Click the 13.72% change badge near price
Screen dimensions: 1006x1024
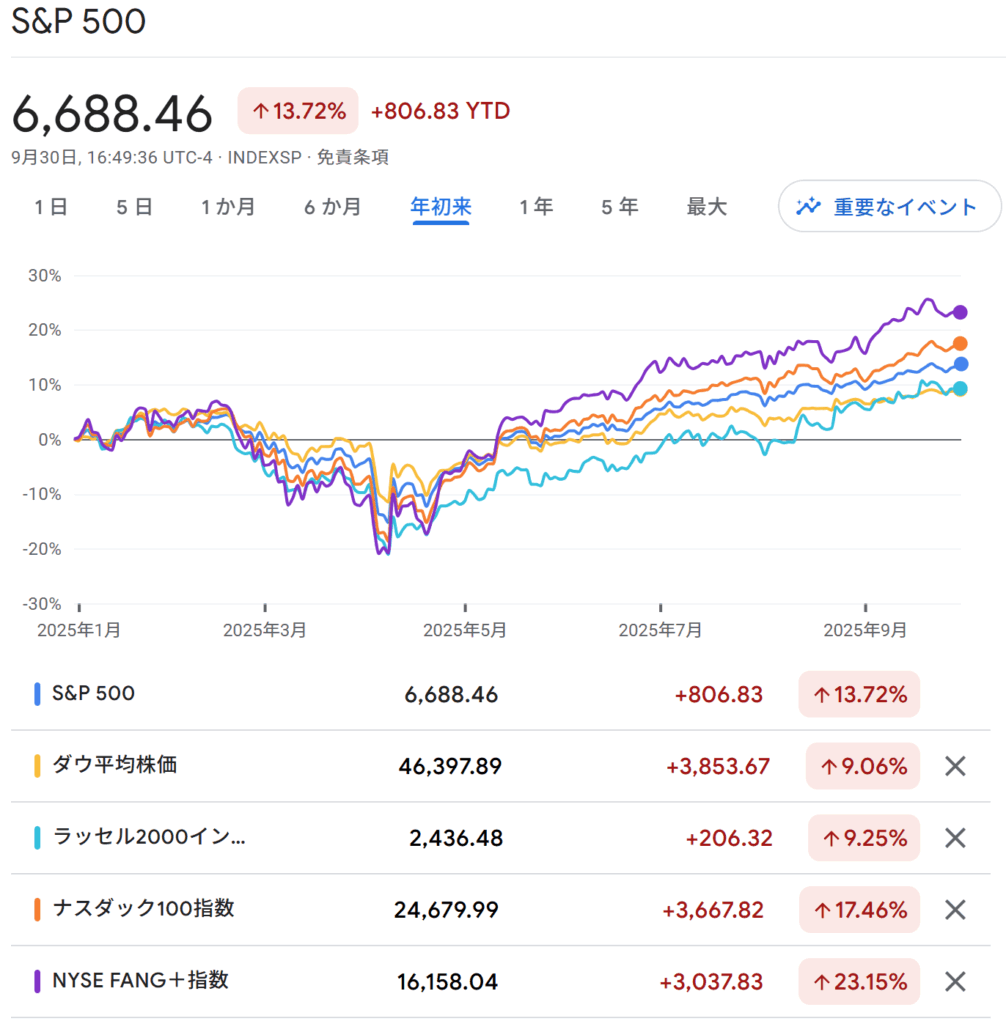tap(298, 111)
